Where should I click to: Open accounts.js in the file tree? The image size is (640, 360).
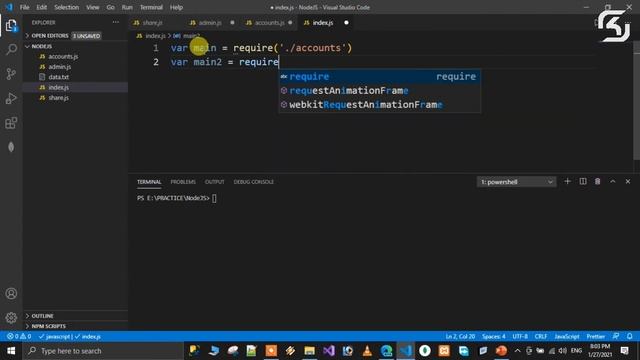[76, 57]
